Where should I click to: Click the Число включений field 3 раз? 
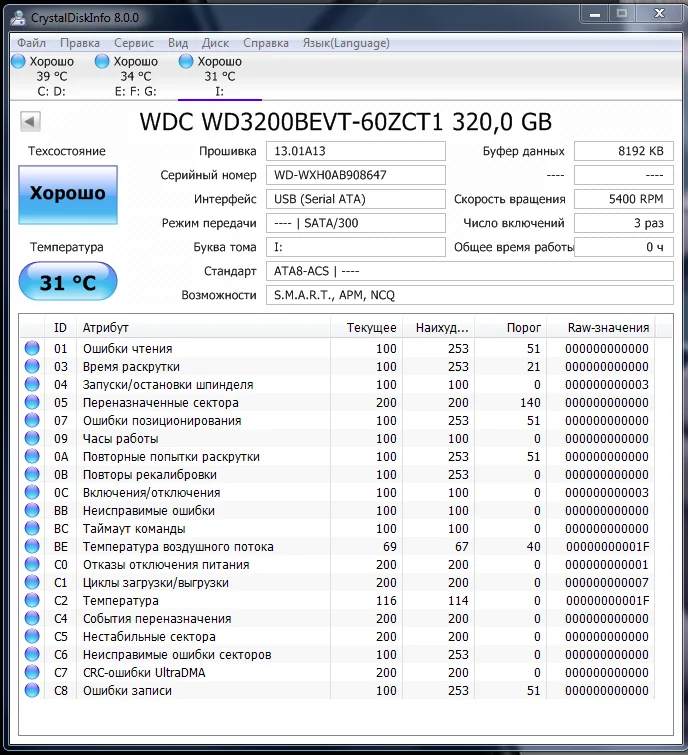[624, 223]
